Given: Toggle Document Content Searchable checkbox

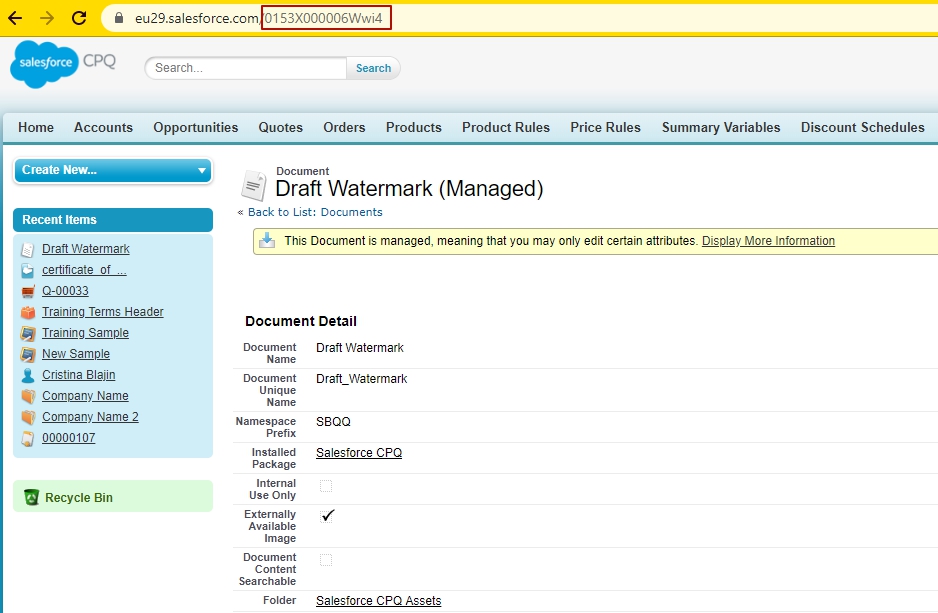Looking at the screenshot, I should pos(326,560).
